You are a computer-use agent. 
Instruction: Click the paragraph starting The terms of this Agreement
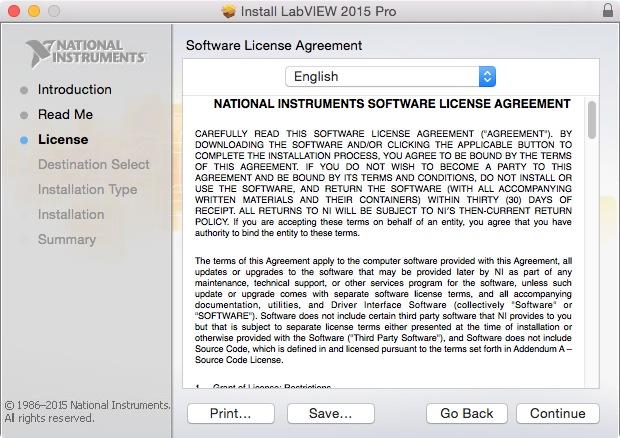click(x=383, y=310)
